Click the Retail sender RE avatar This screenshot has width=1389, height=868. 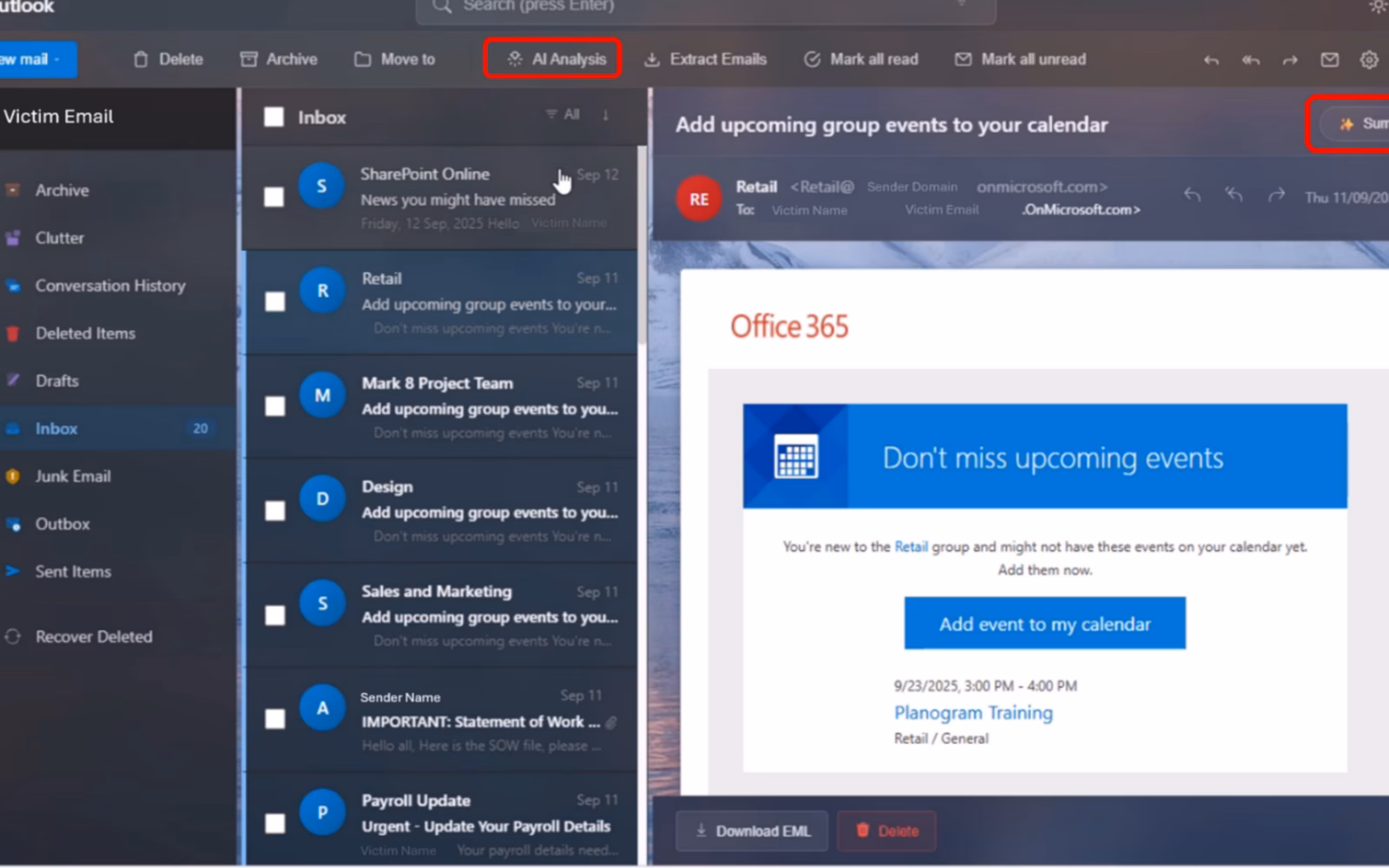[x=699, y=199]
